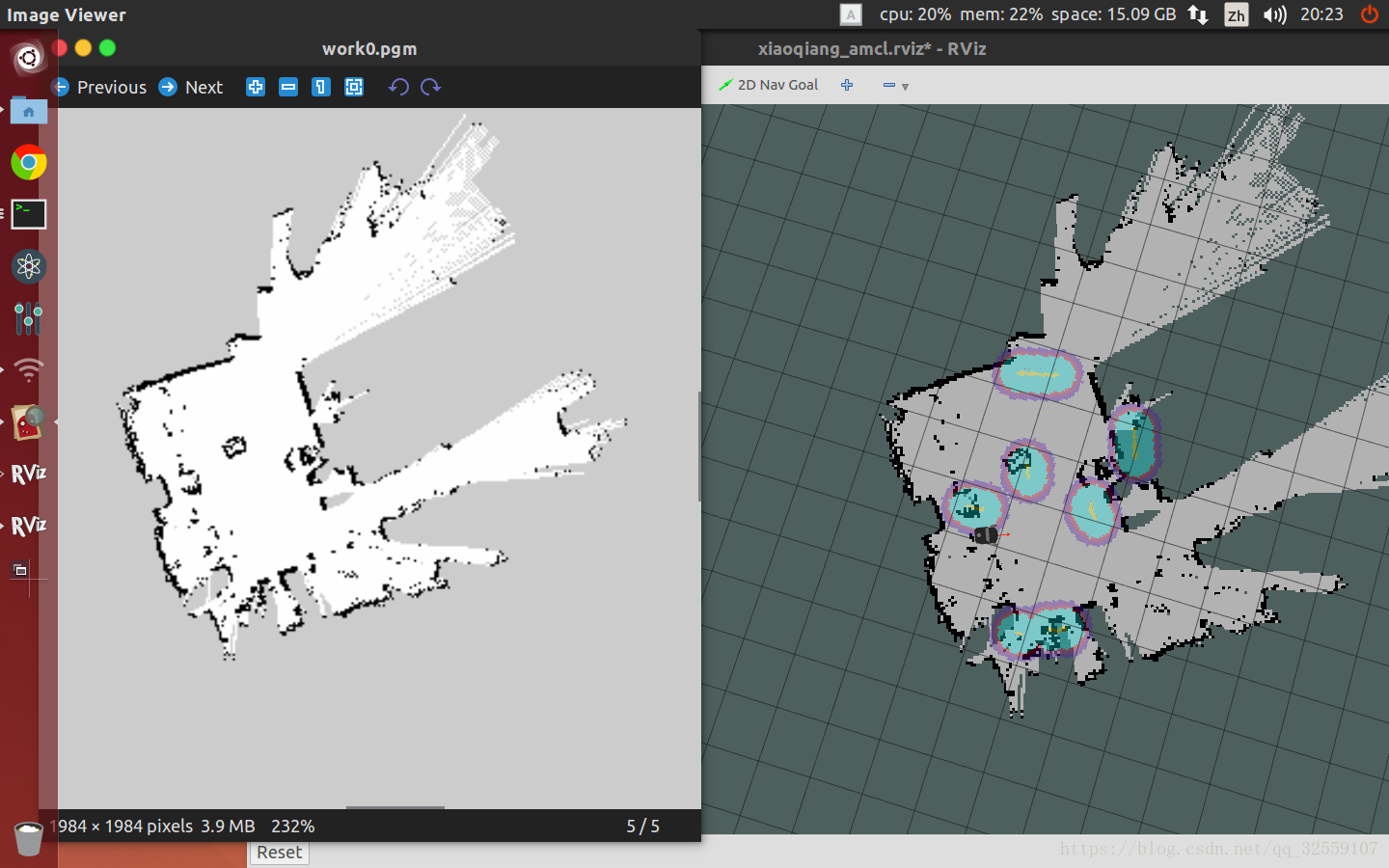The width and height of the screenshot is (1389, 868).
Task: Switch to the second RViz launcher icon
Action: (29, 526)
